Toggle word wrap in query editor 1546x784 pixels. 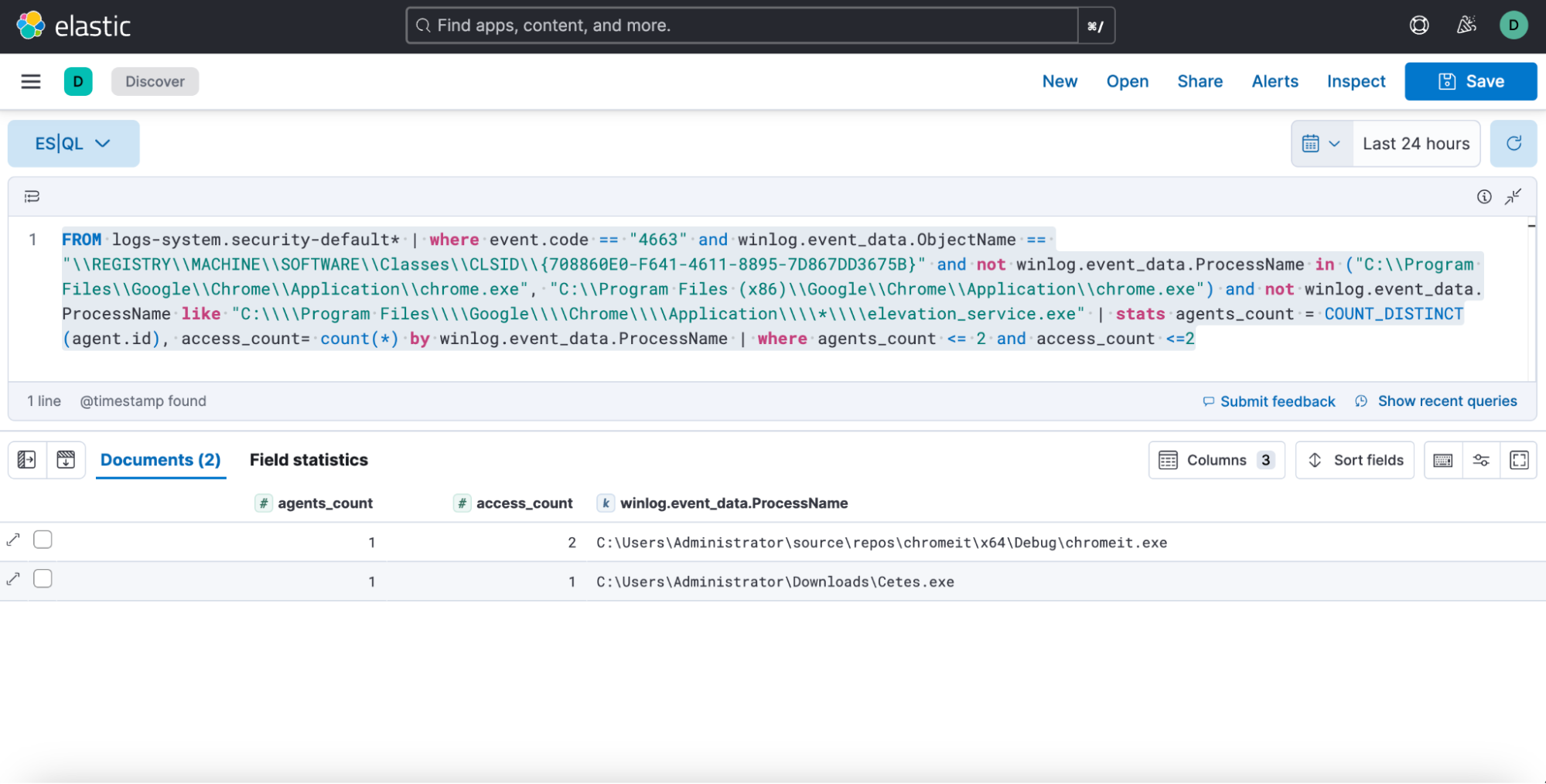point(32,196)
